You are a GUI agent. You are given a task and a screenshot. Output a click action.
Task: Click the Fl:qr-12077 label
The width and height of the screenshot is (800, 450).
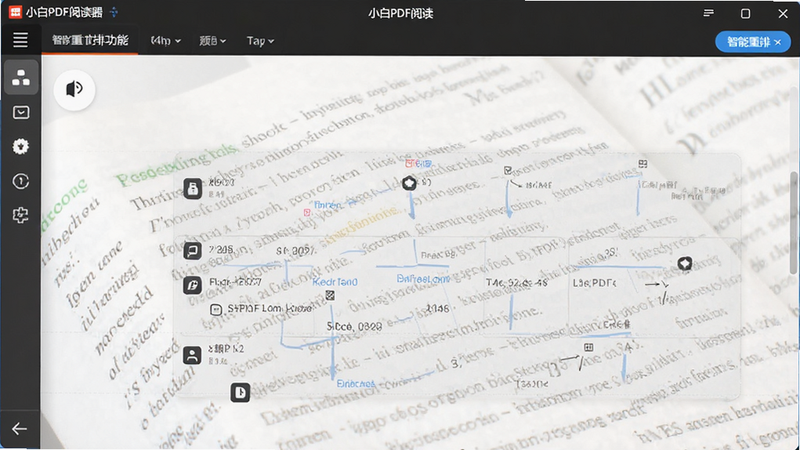[x=235, y=282]
